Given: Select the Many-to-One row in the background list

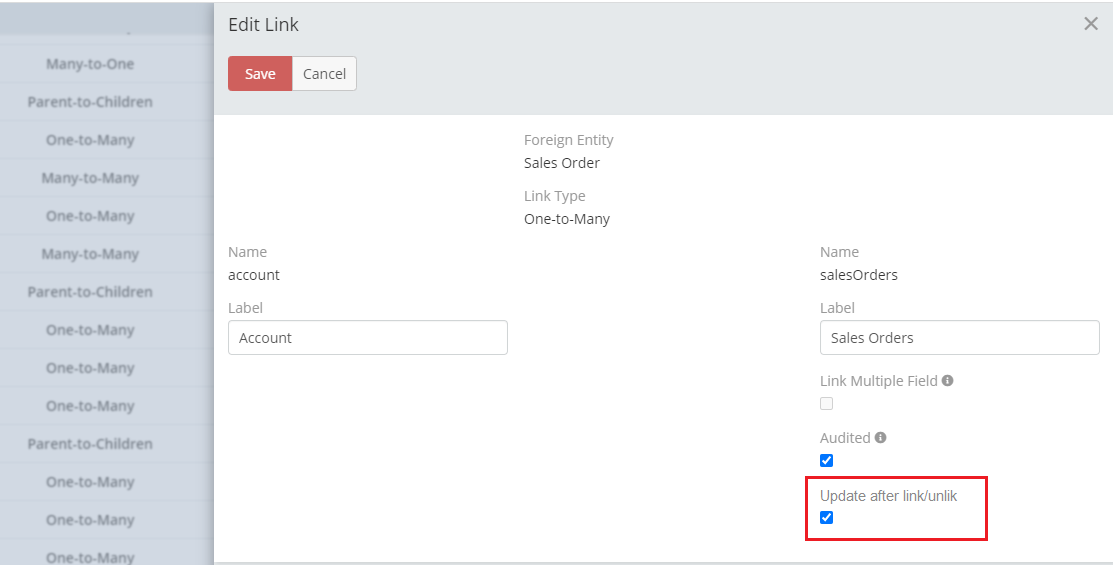Looking at the screenshot, I should click(90, 64).
